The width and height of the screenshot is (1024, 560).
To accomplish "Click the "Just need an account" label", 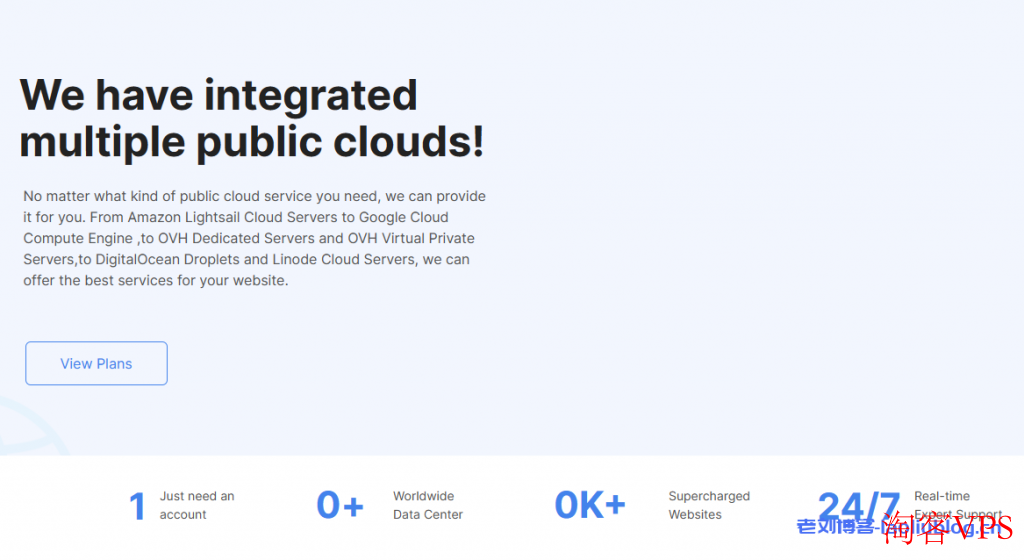I will click(x=197, y=505).
